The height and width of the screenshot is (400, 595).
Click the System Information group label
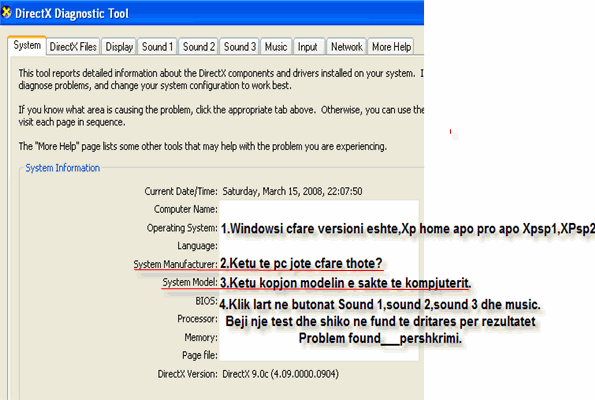point(63,168)
